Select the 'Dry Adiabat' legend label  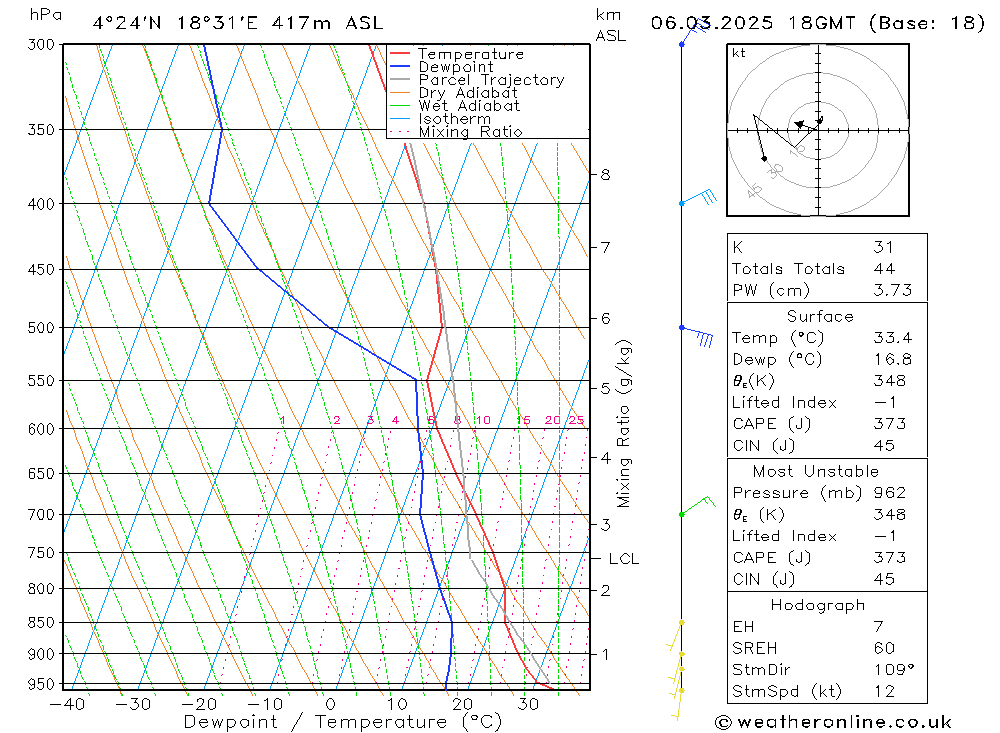[468, 93]
